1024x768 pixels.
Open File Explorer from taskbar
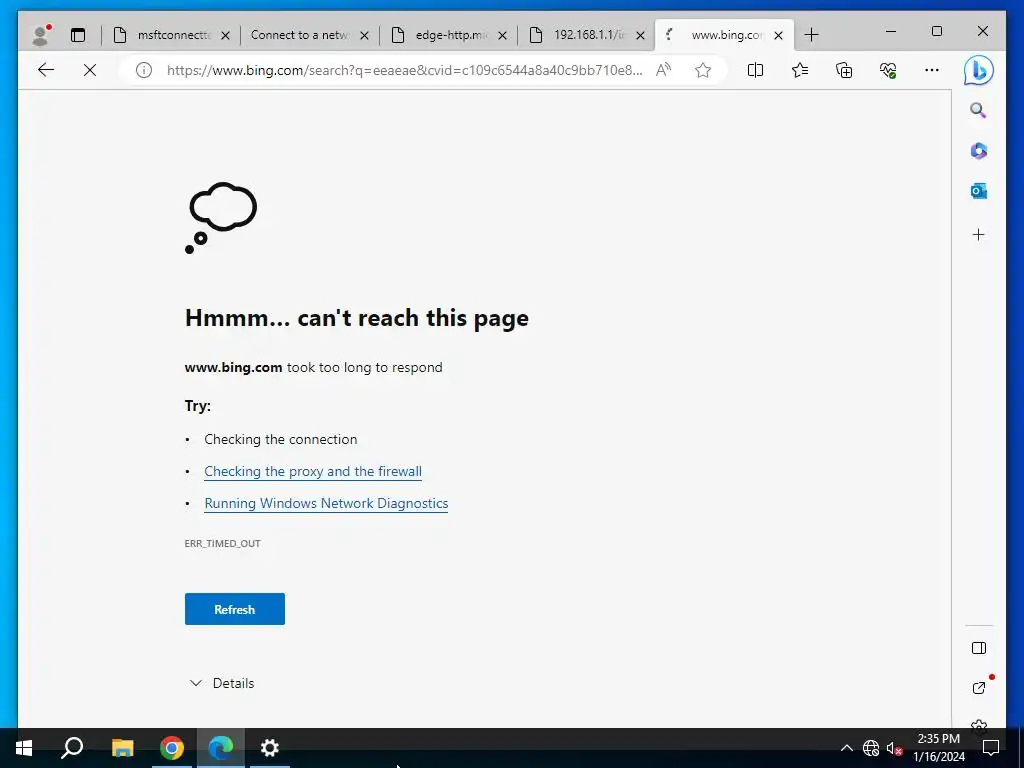[x=122, y=748]
